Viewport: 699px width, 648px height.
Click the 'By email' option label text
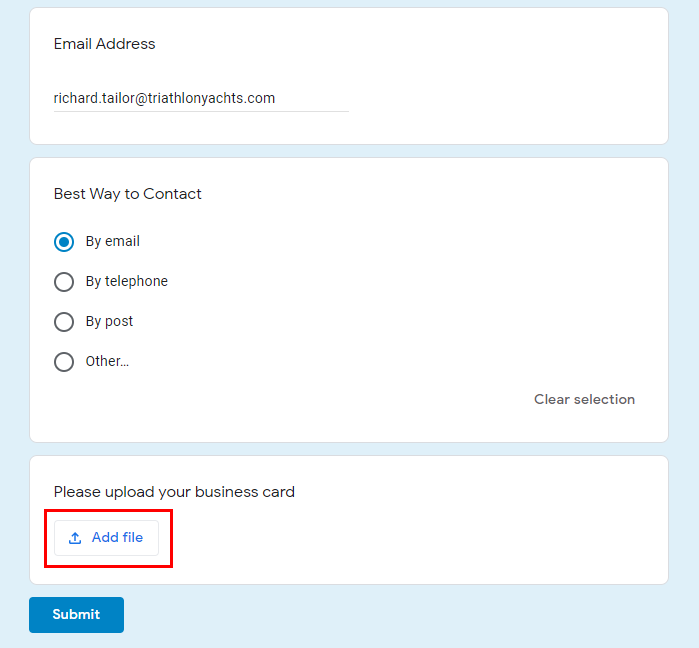point(113,242)
